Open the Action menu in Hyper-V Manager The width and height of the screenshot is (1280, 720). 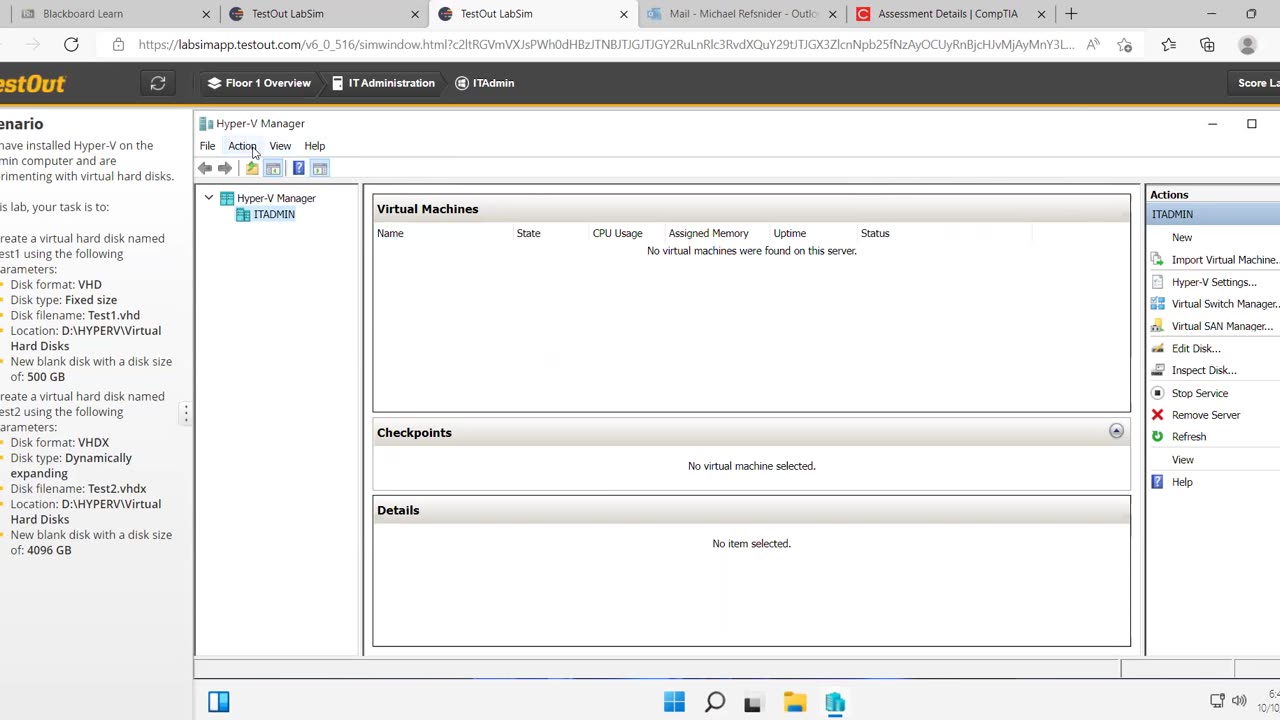click(242, 146)
